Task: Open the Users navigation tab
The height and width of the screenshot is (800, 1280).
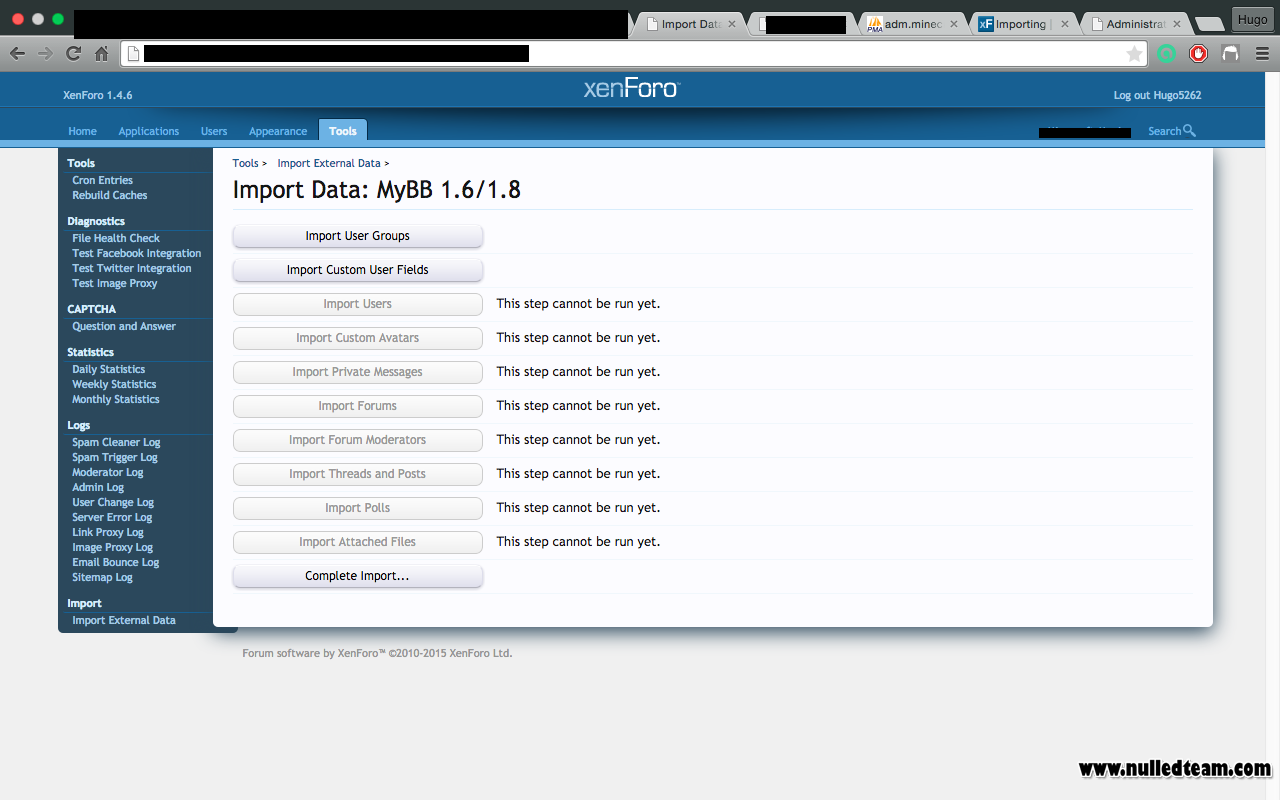Action: click(214, 131)
